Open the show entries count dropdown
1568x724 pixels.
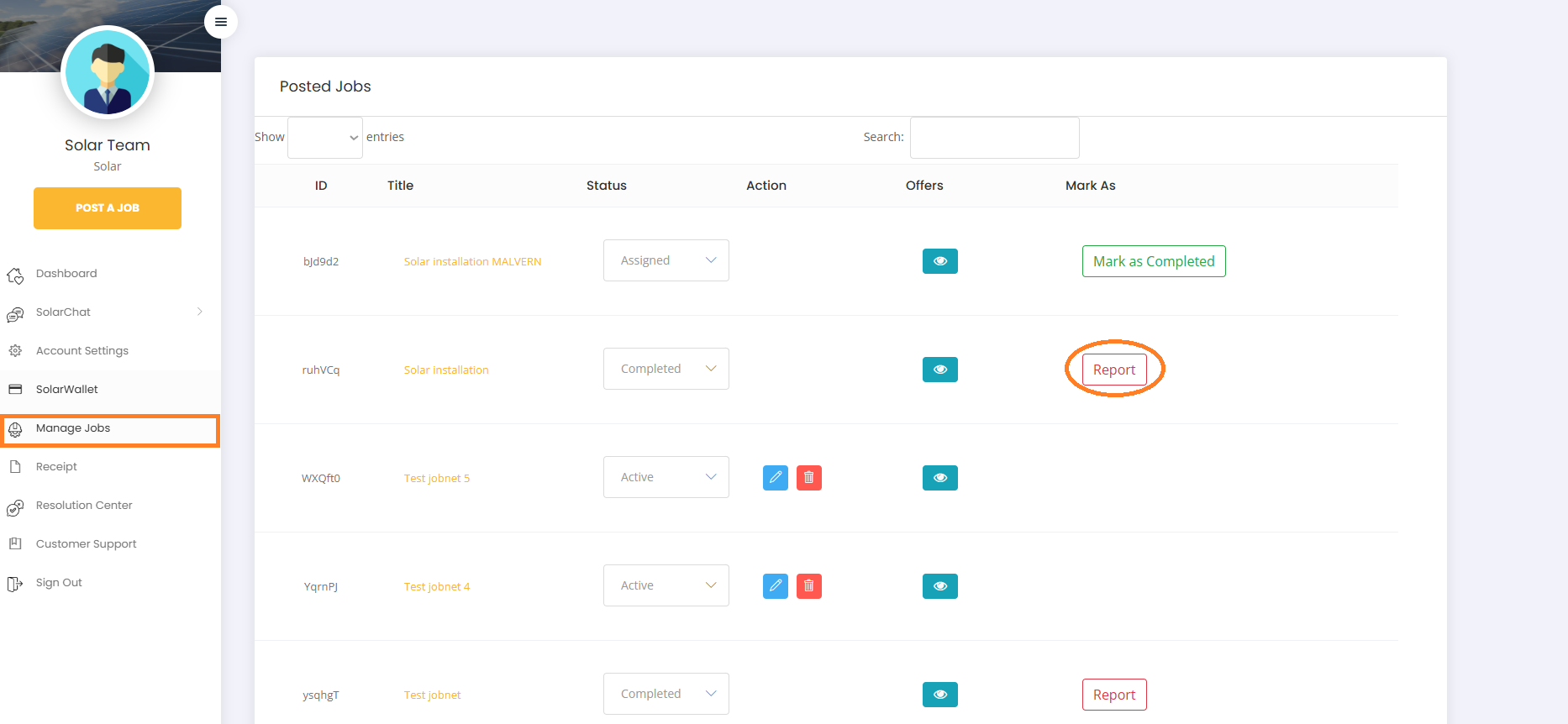[325, 138]
